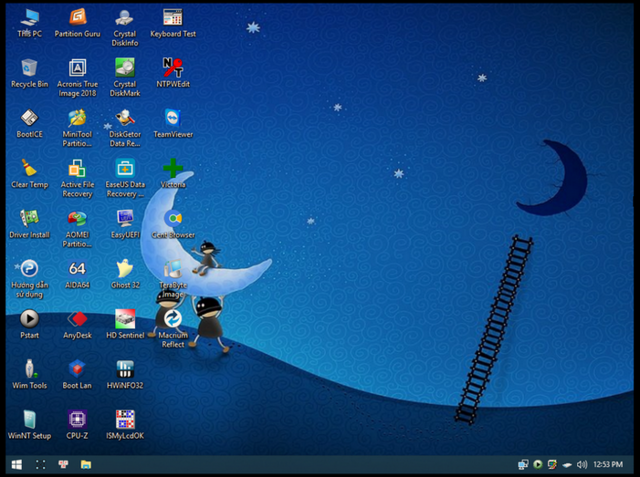Open the colorful paint tray icon
Viewport: 640px width, 477px height.
(x=552, y=464)
